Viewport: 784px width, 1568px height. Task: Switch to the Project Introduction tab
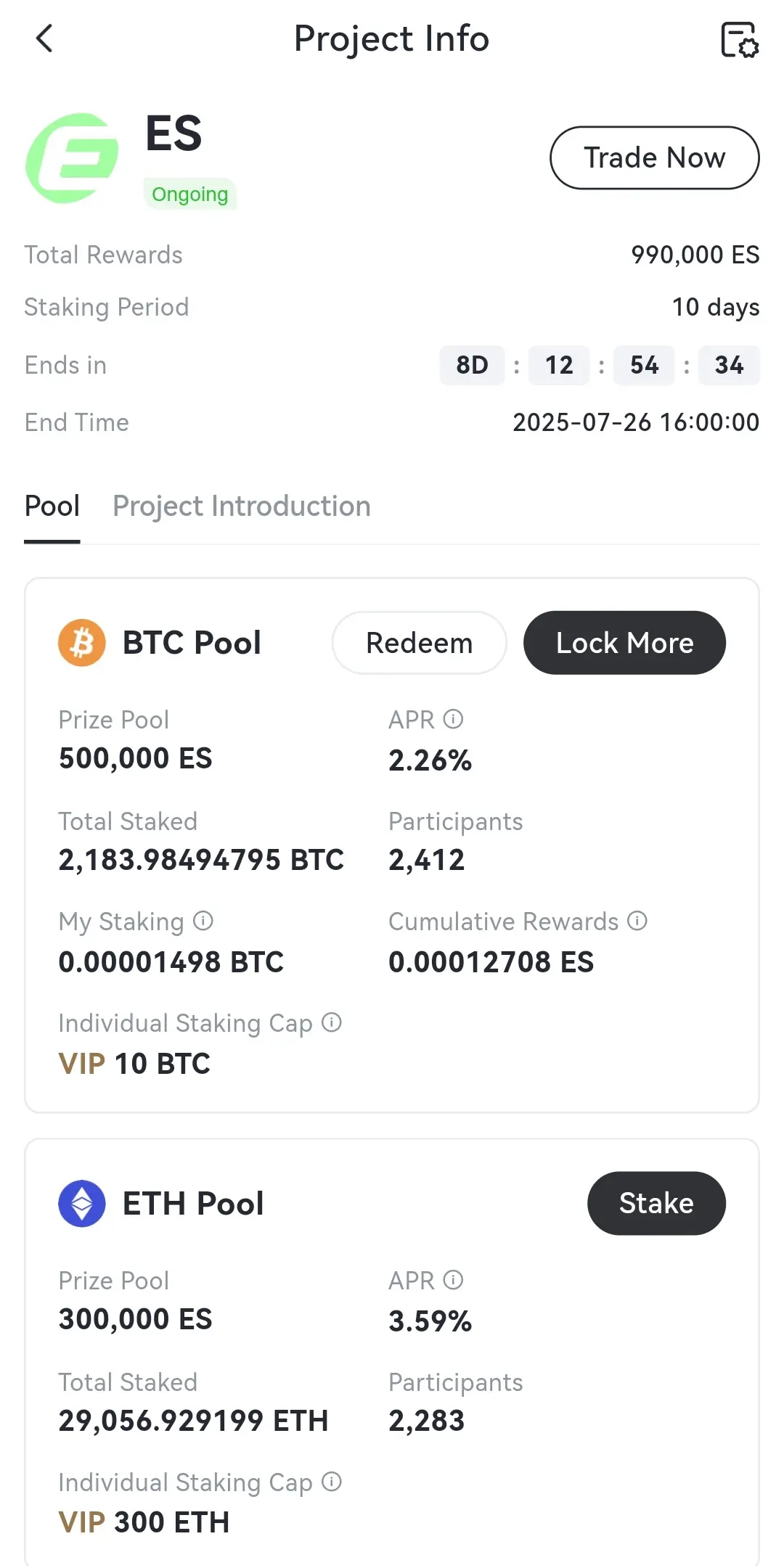242,506
